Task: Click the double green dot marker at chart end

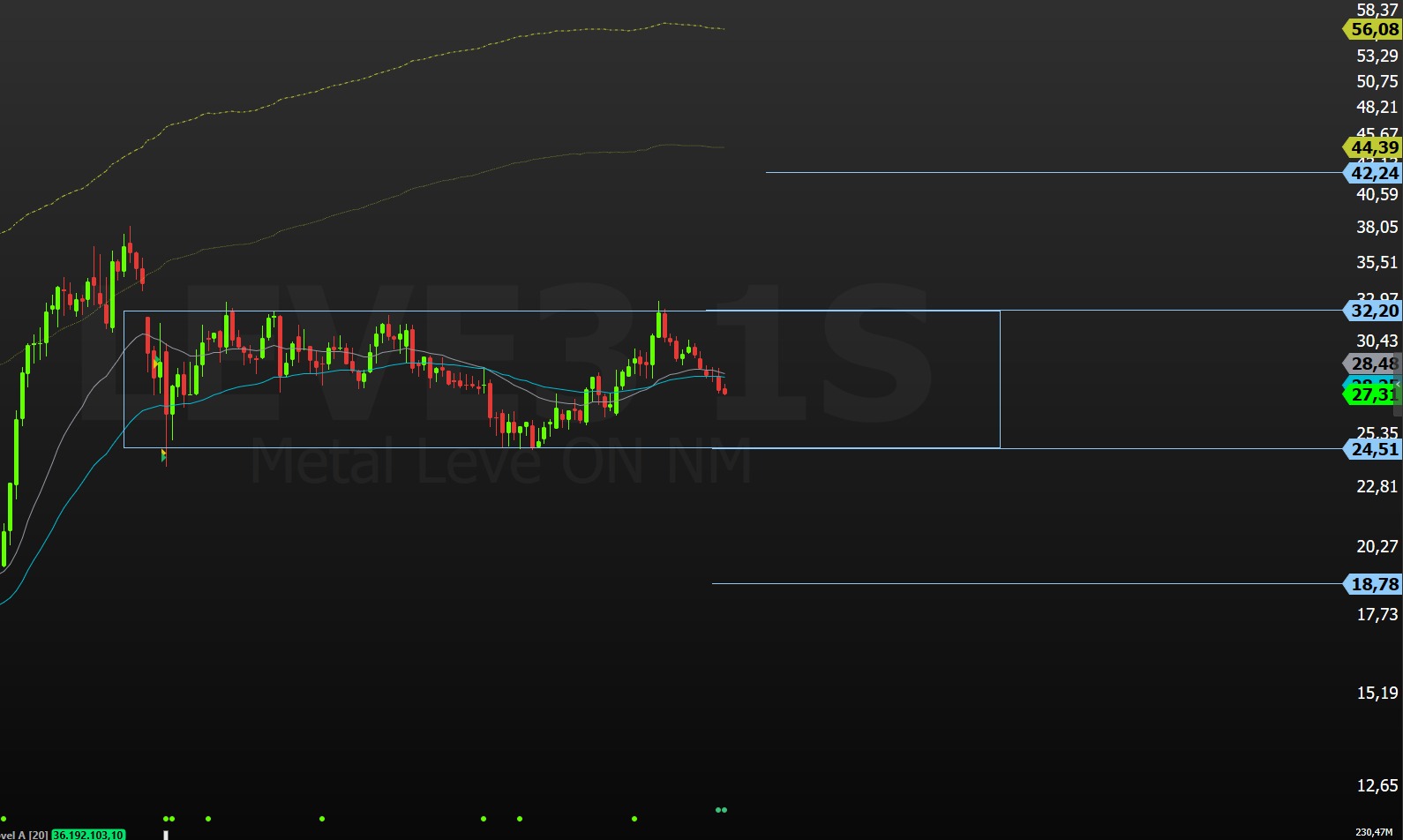Action: pos(721,809)
